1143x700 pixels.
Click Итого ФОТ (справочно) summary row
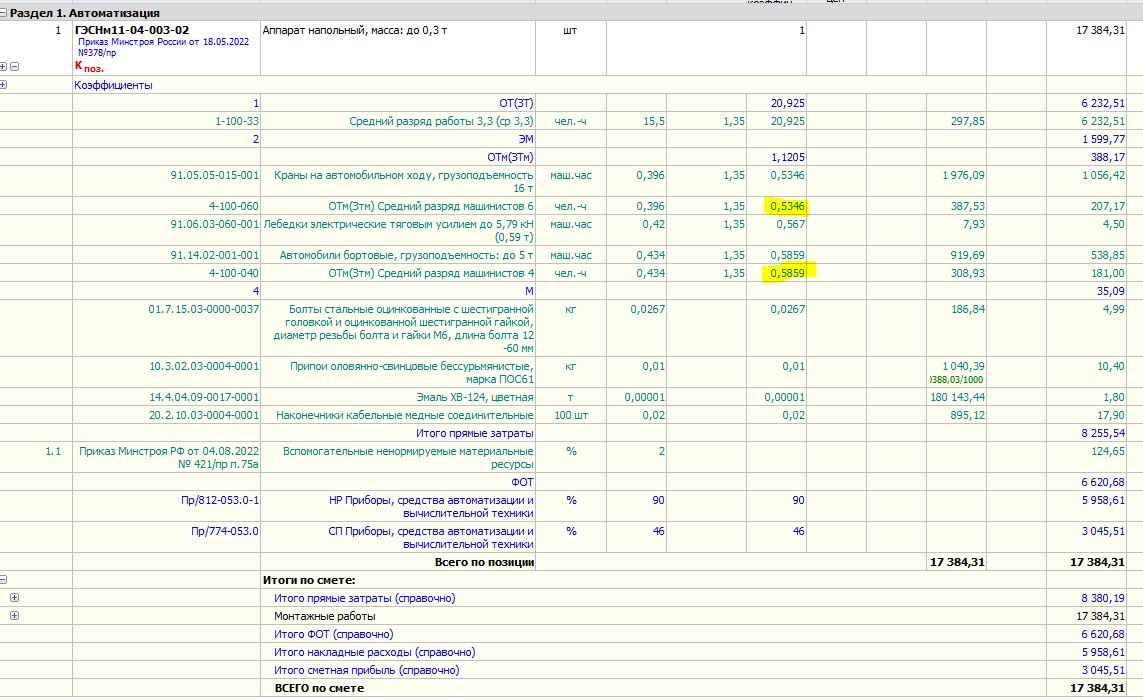click(333, 634)
